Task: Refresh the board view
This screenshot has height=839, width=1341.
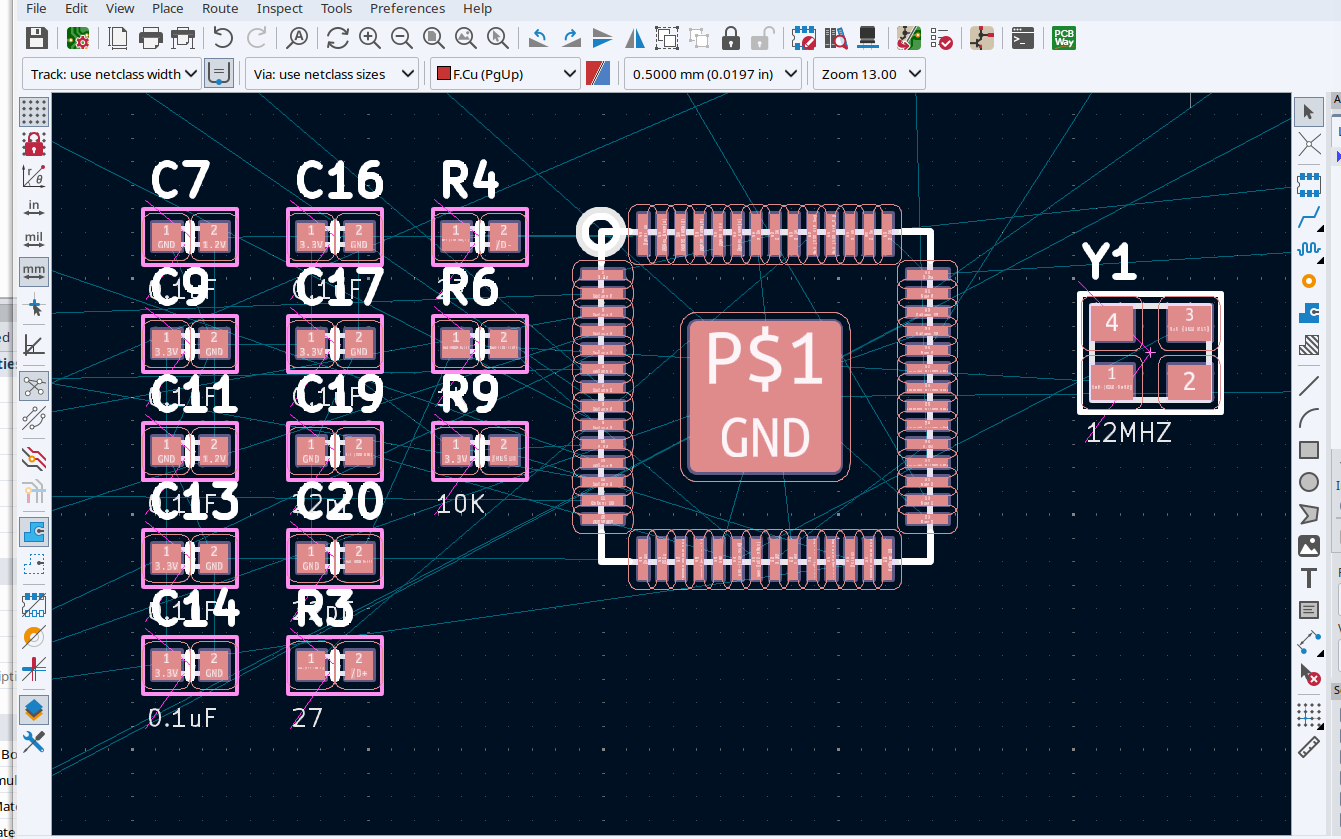Action: click(x=338, y=39)
